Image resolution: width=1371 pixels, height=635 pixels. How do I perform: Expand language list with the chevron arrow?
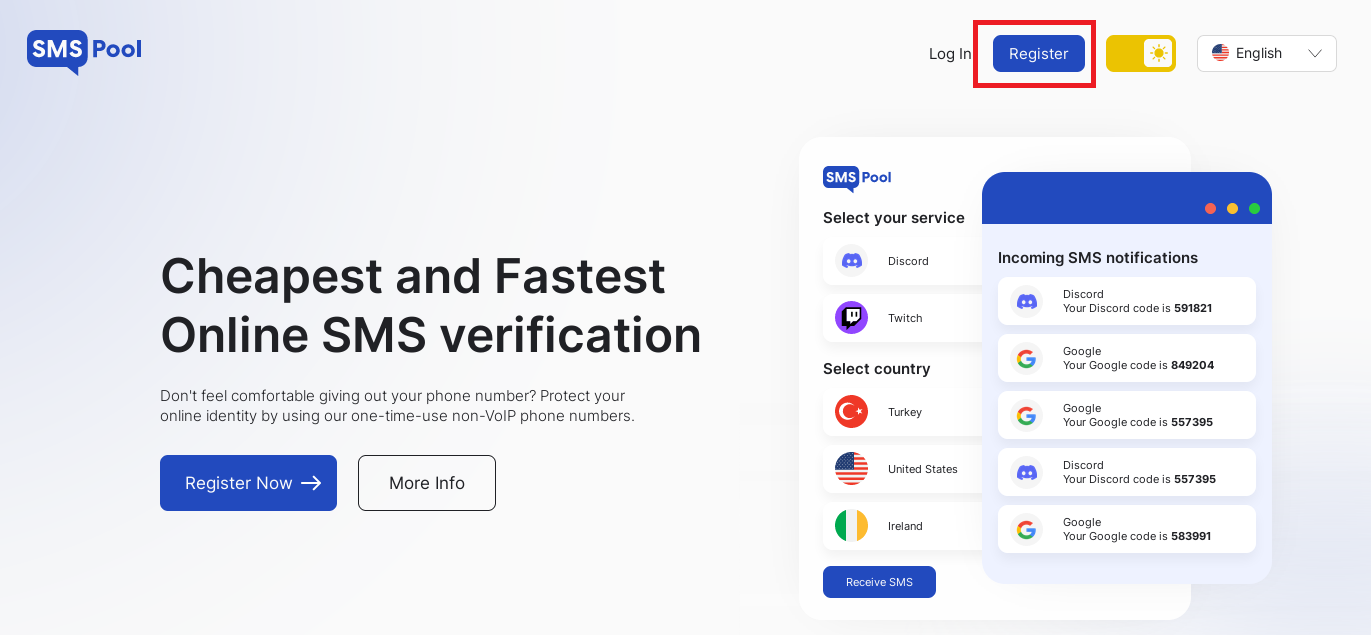point(1315,53)
